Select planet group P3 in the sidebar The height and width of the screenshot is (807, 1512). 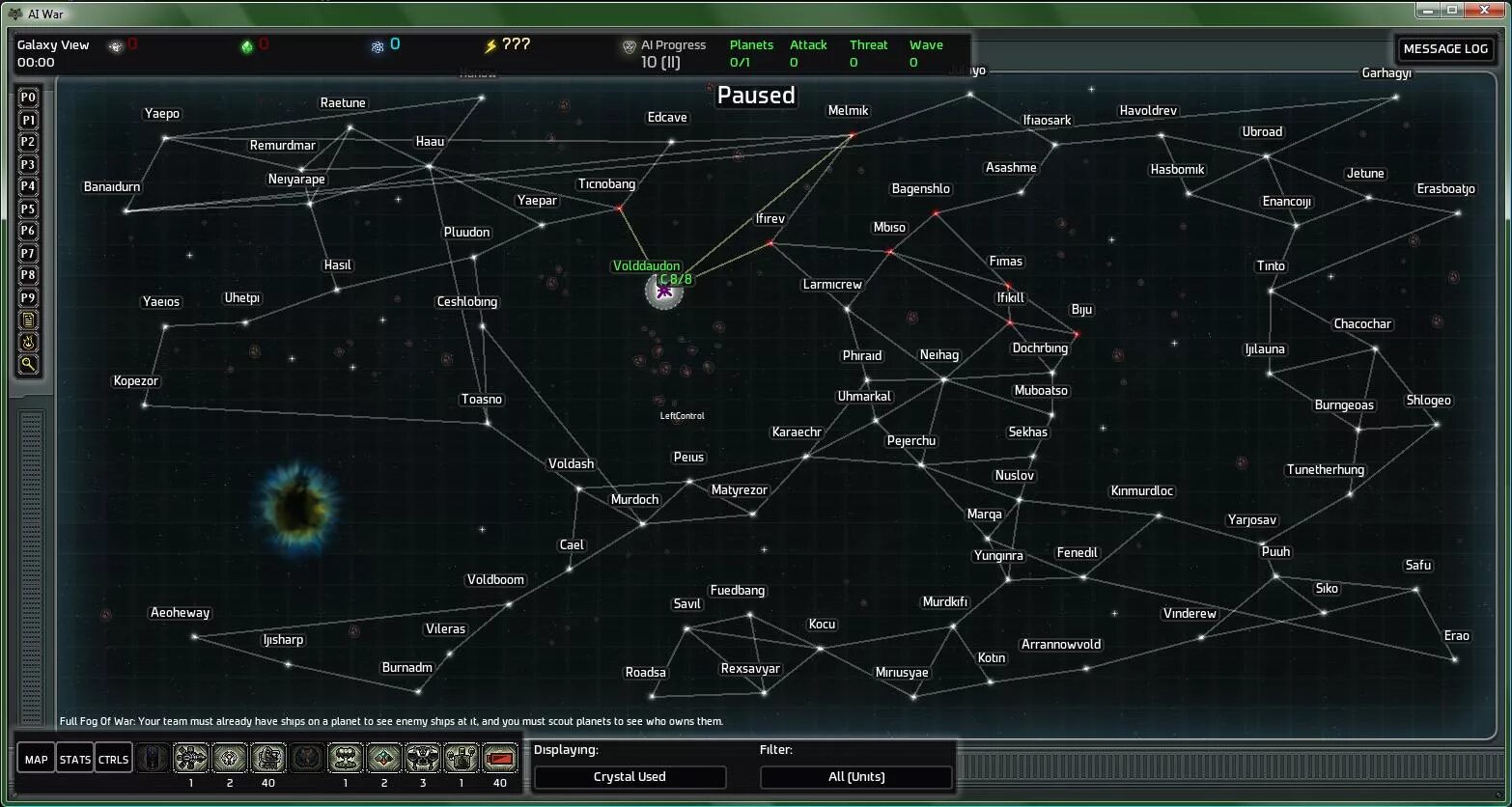pyautogui.click(x=28, y=164)
